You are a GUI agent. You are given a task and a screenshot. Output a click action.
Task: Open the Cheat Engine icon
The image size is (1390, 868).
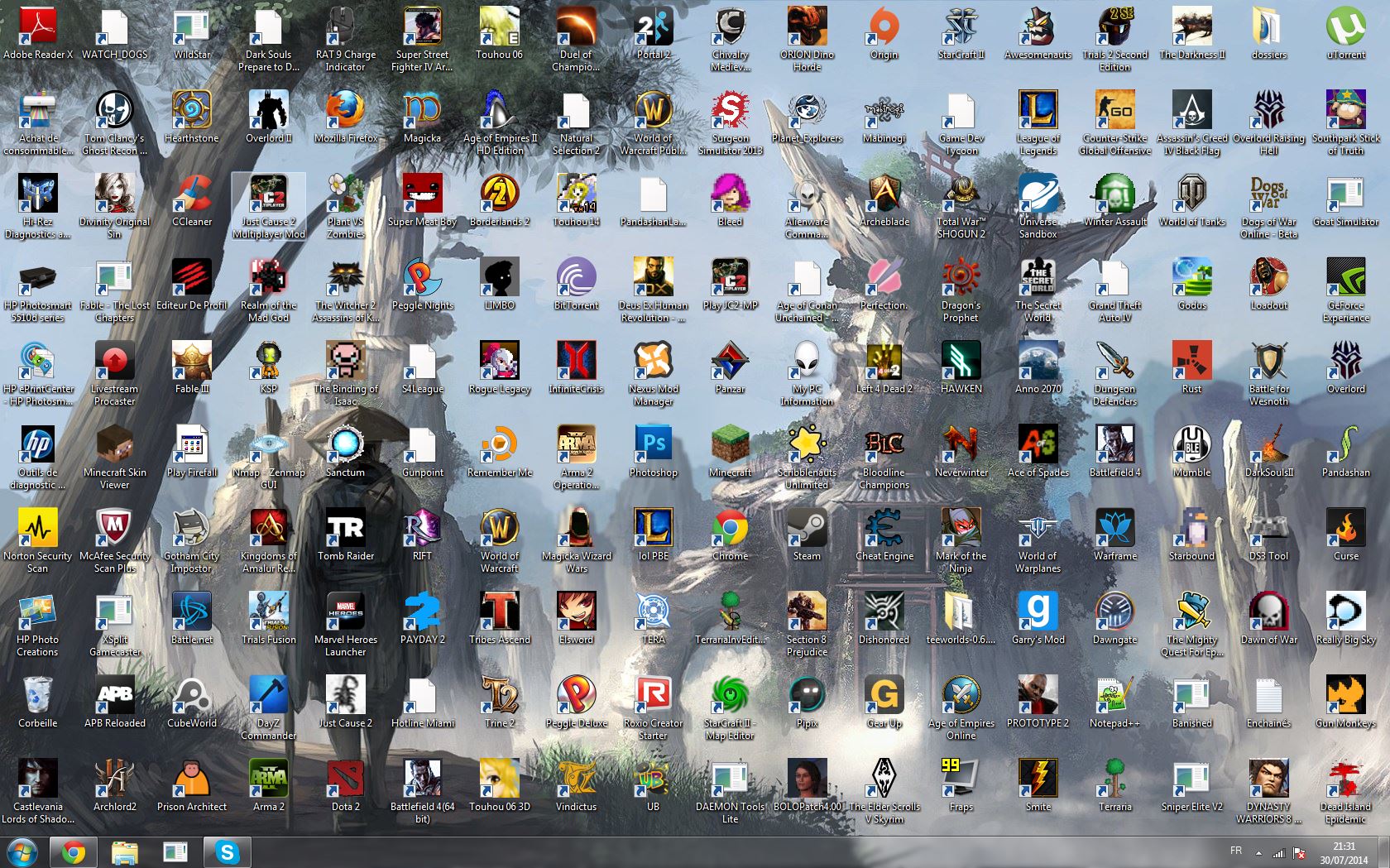click(884, 535)
